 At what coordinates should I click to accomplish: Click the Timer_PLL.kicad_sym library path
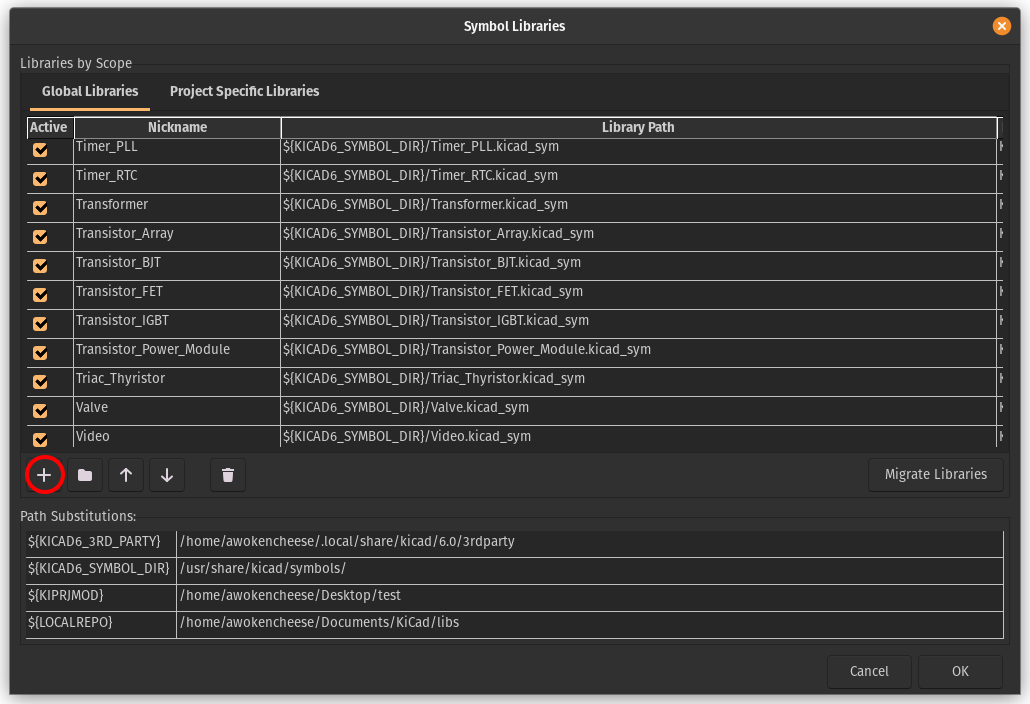click(x=638, y=150)
